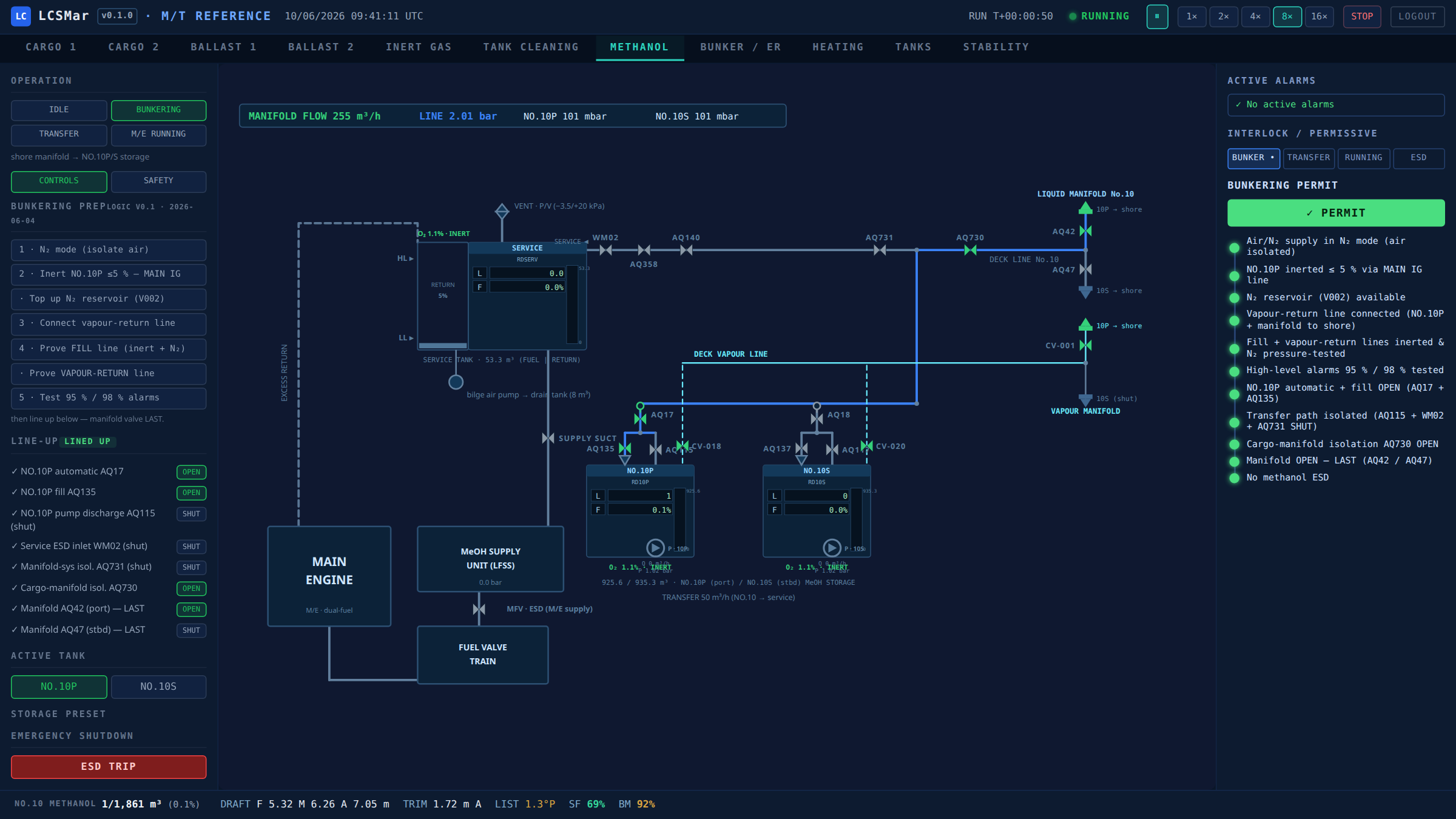Start pump P-10P in NO.10P tank
The image size is (1456, 819).
tap(655, 548)
